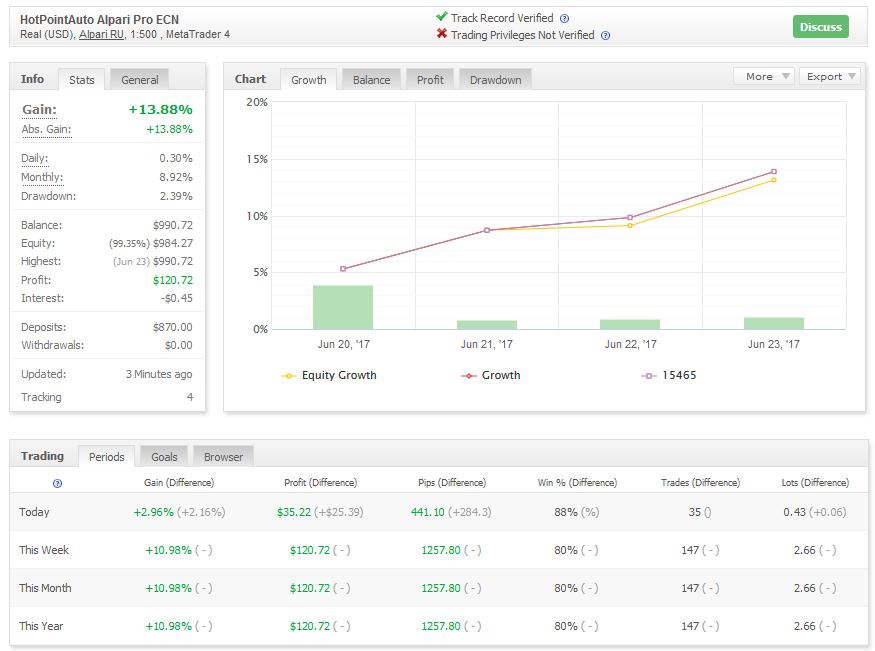The height and width of the screenshot is (651, 875).
Task: Click the Drawdown value 2.39%
Action: coord(176,196)
